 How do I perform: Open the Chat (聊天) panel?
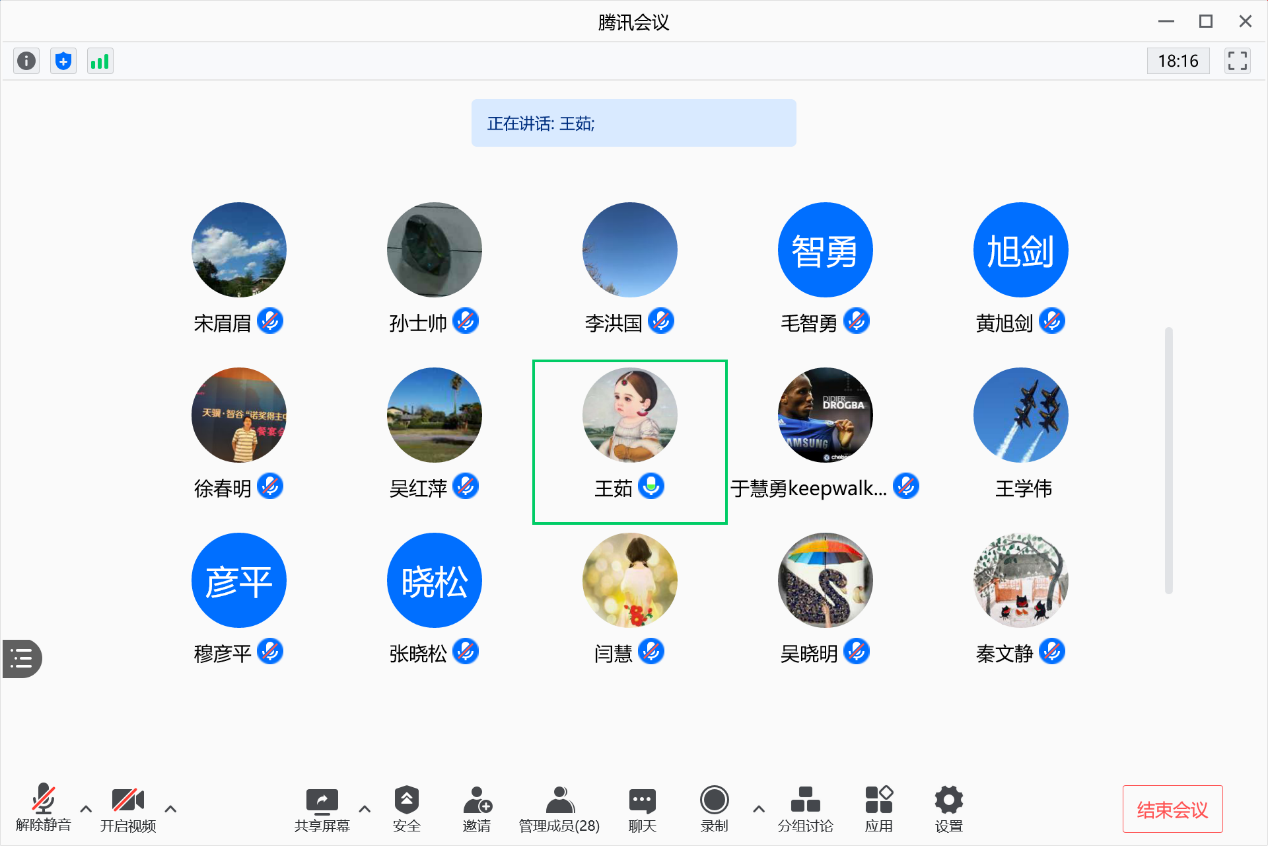(x=642, y=808)
